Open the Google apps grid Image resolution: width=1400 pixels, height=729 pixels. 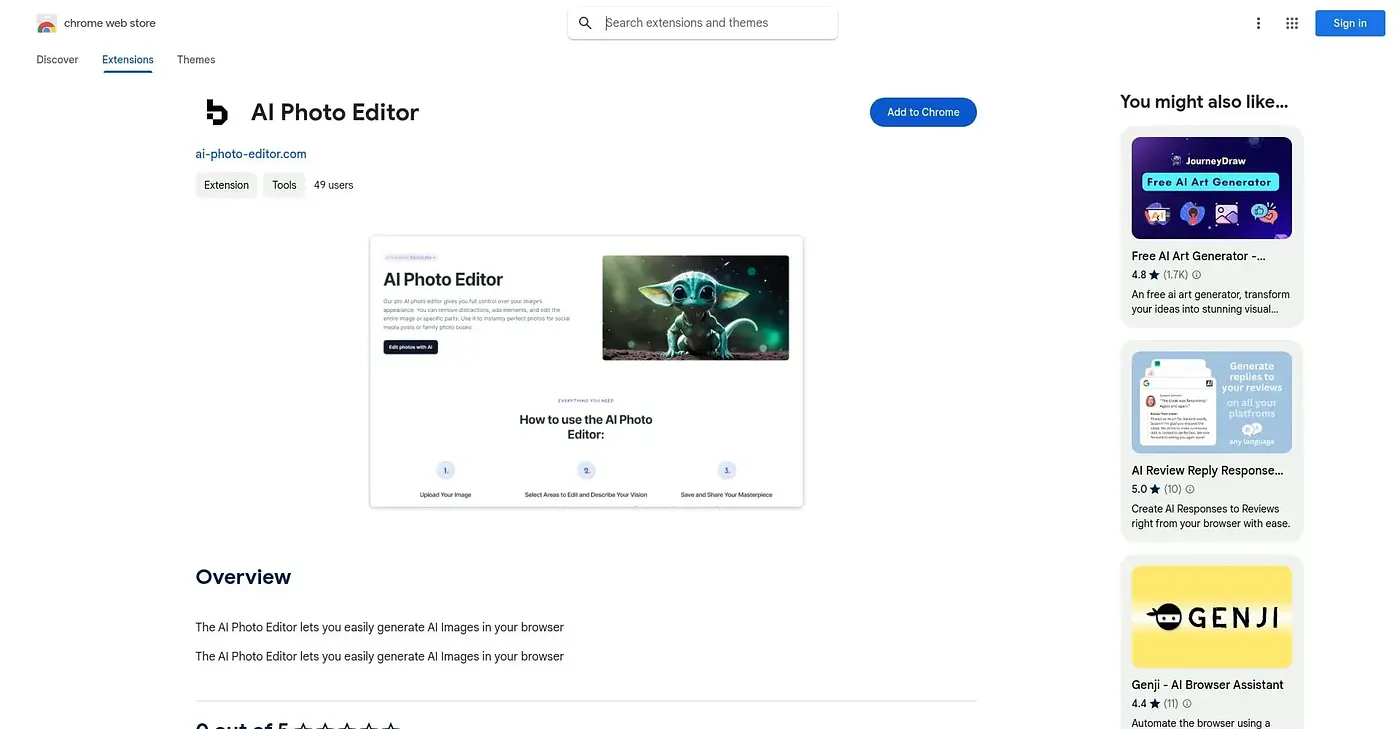point(1292,23)
